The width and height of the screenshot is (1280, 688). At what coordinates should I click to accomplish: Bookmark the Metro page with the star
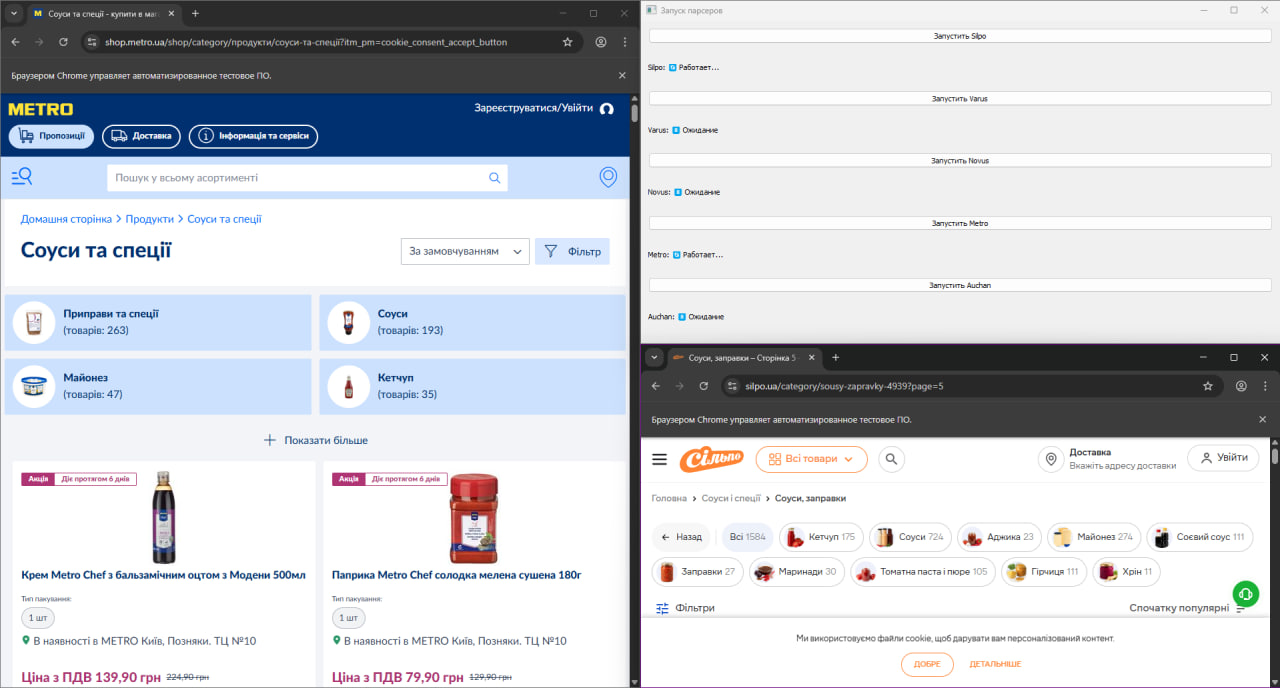[568, 42]
